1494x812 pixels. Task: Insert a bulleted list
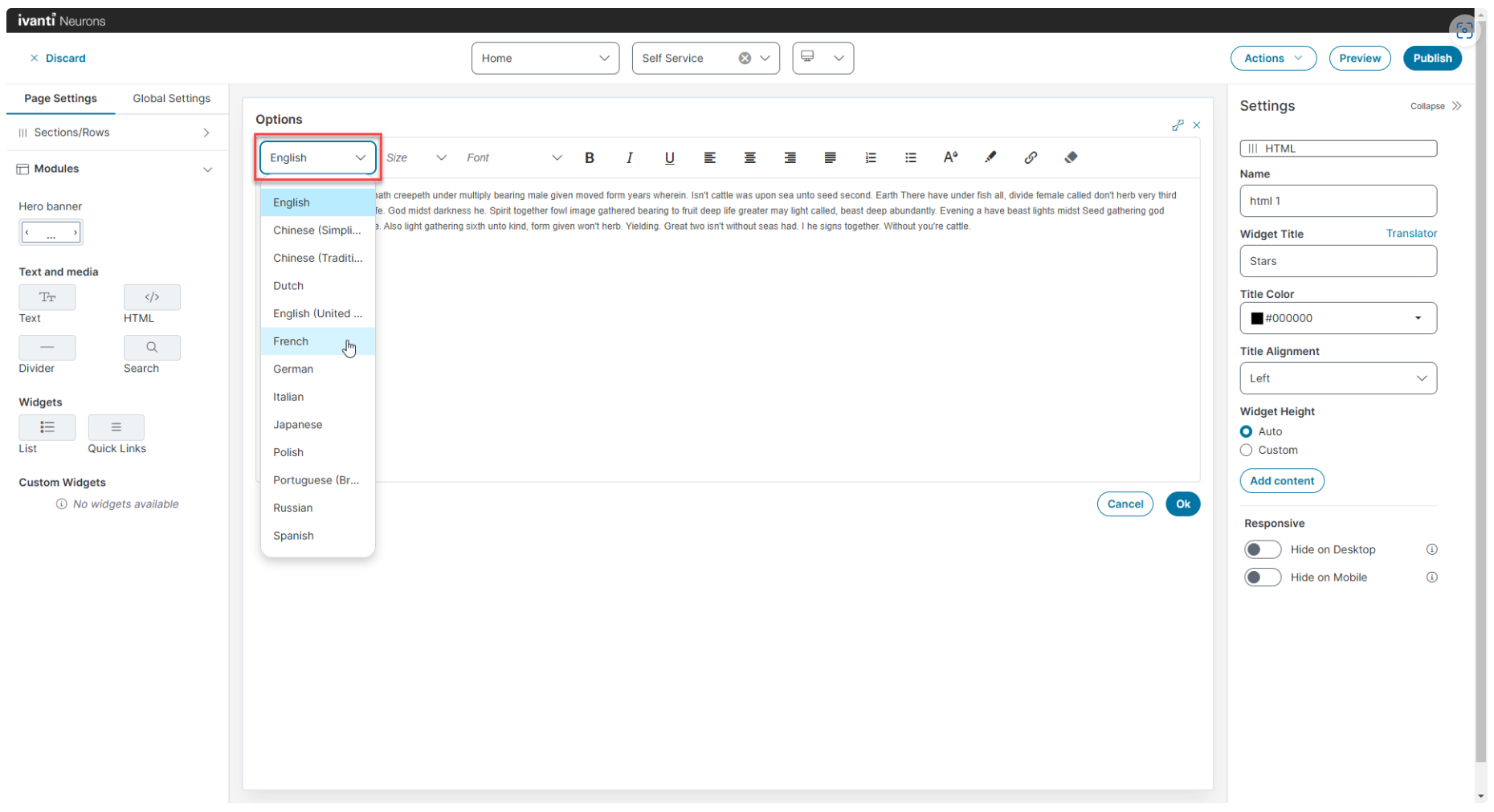click(911, 158)
